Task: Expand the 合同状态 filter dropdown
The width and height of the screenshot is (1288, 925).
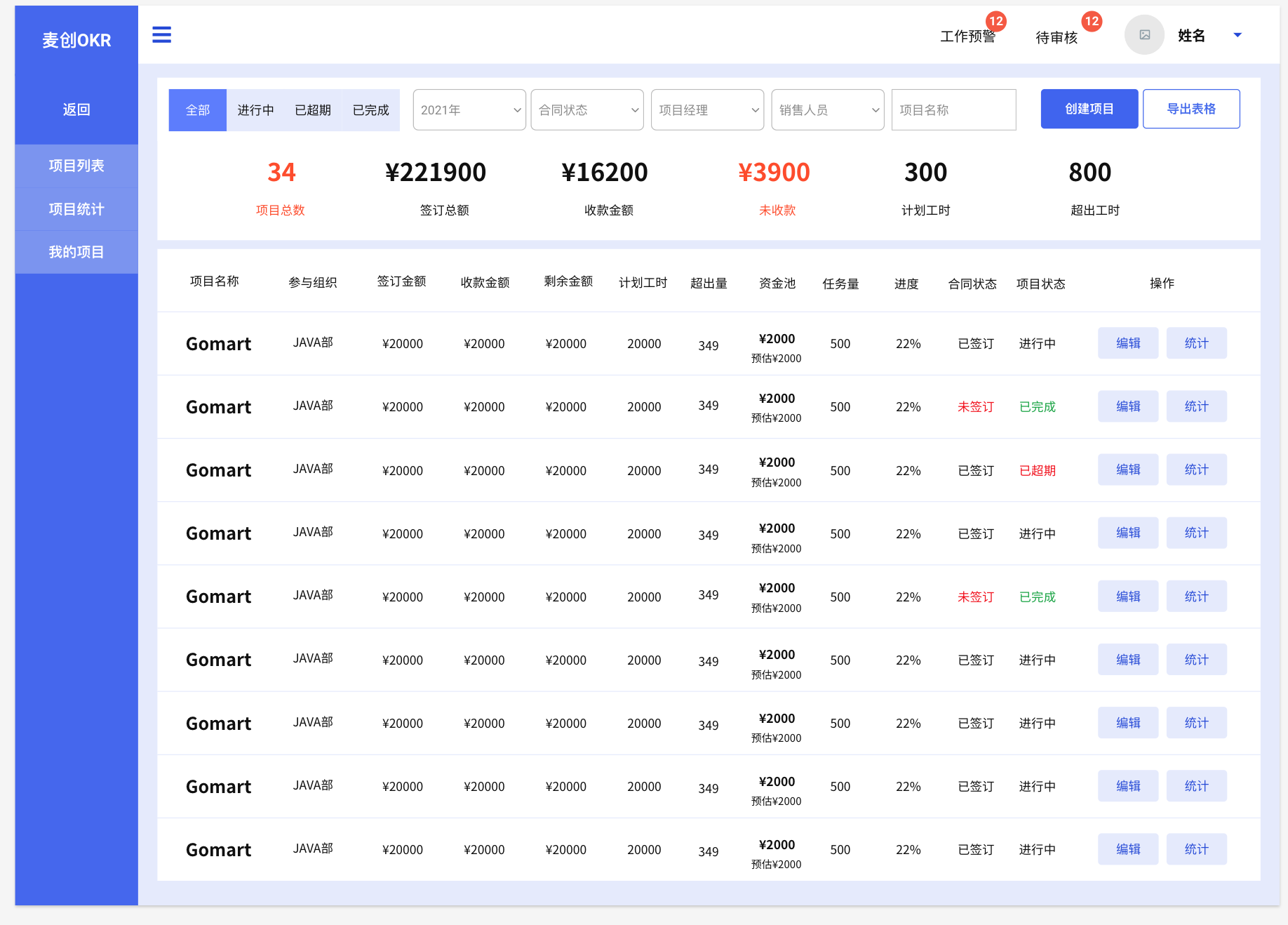Action: [x=587, y=110]
